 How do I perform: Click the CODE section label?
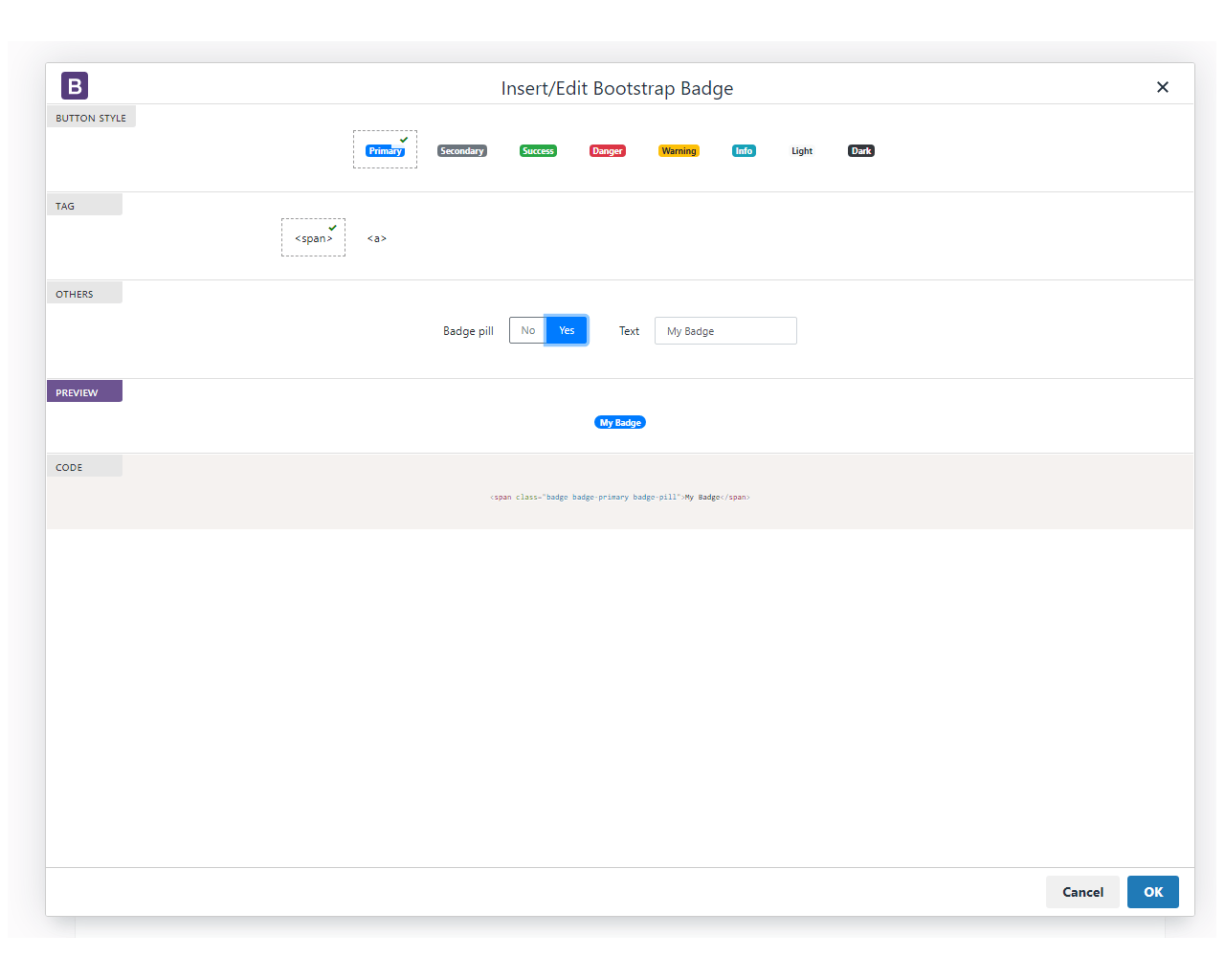84,467
